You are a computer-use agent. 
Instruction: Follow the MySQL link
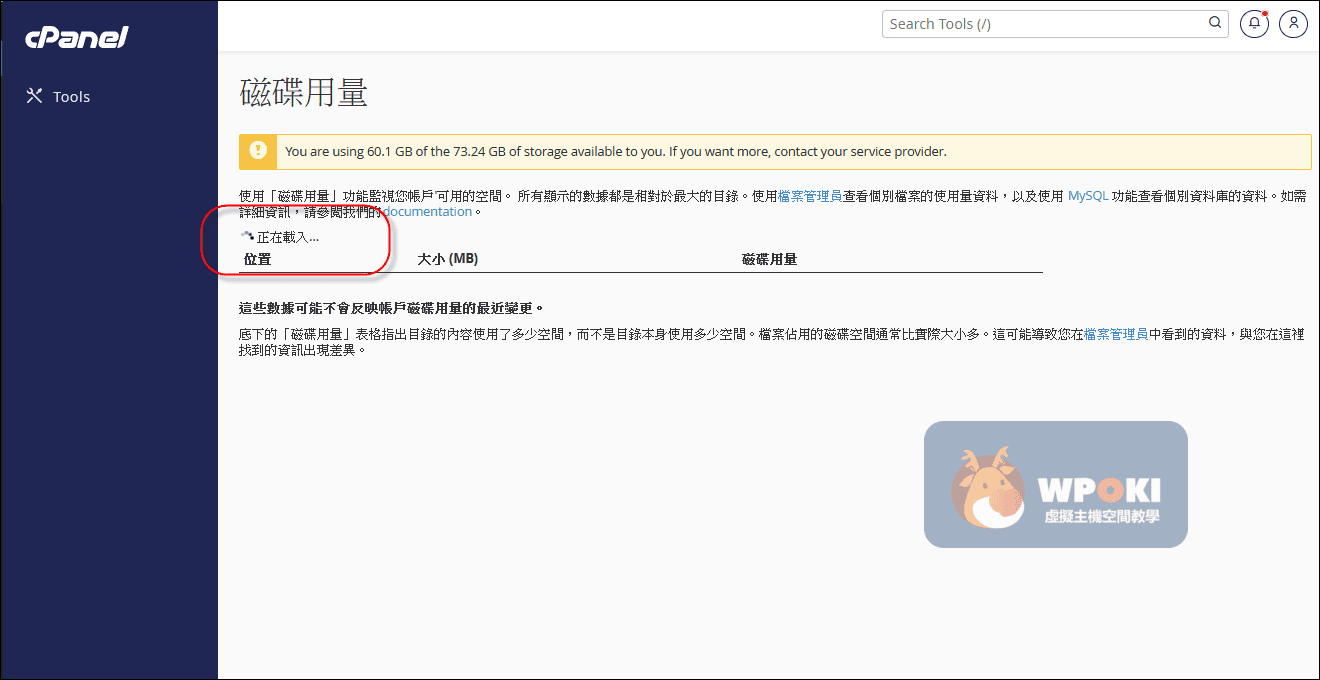(x=1088, y=197)
